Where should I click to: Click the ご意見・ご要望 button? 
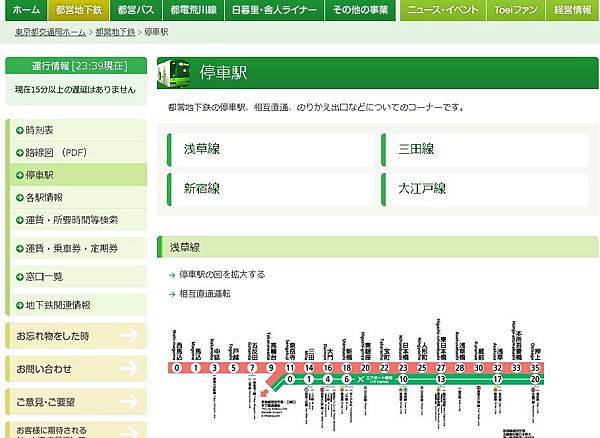tap(76, 402)
